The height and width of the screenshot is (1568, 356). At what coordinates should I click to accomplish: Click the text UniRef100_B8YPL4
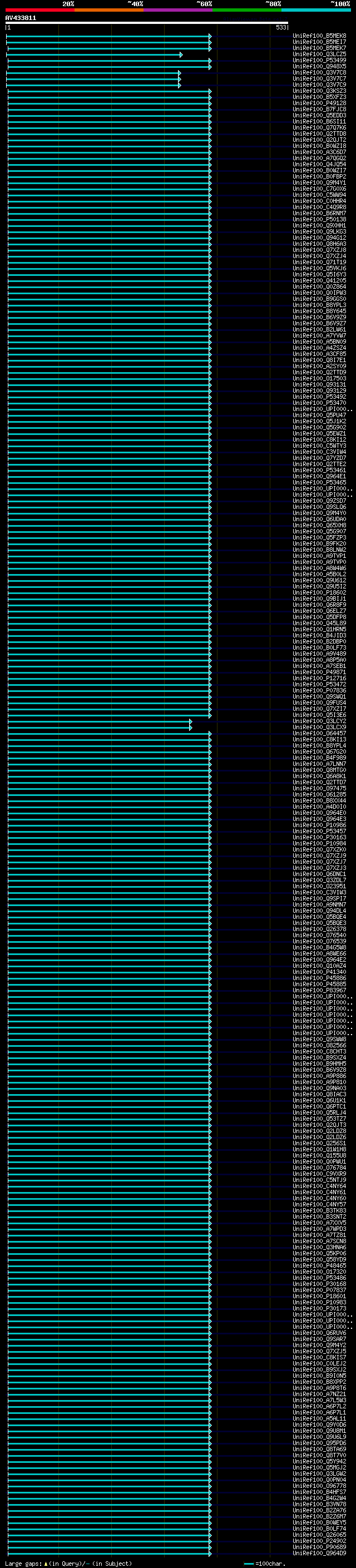(319, 746)
